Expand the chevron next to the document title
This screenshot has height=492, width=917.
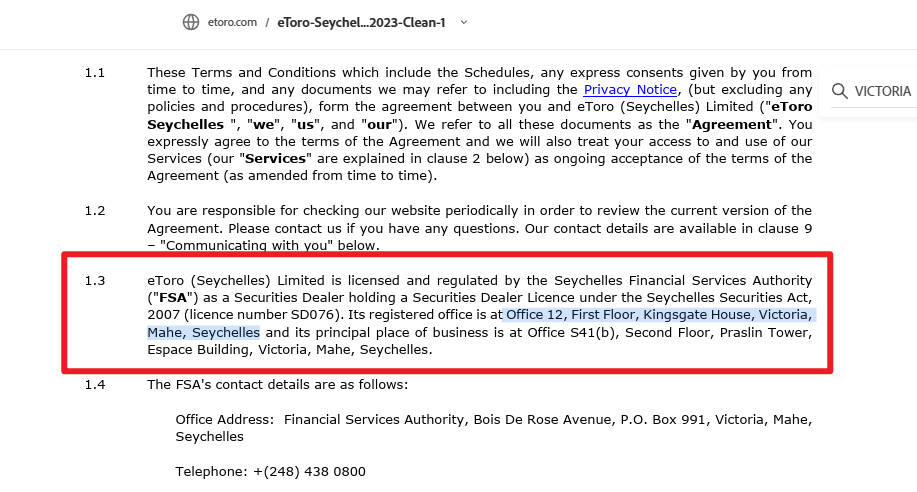(464, 22)
